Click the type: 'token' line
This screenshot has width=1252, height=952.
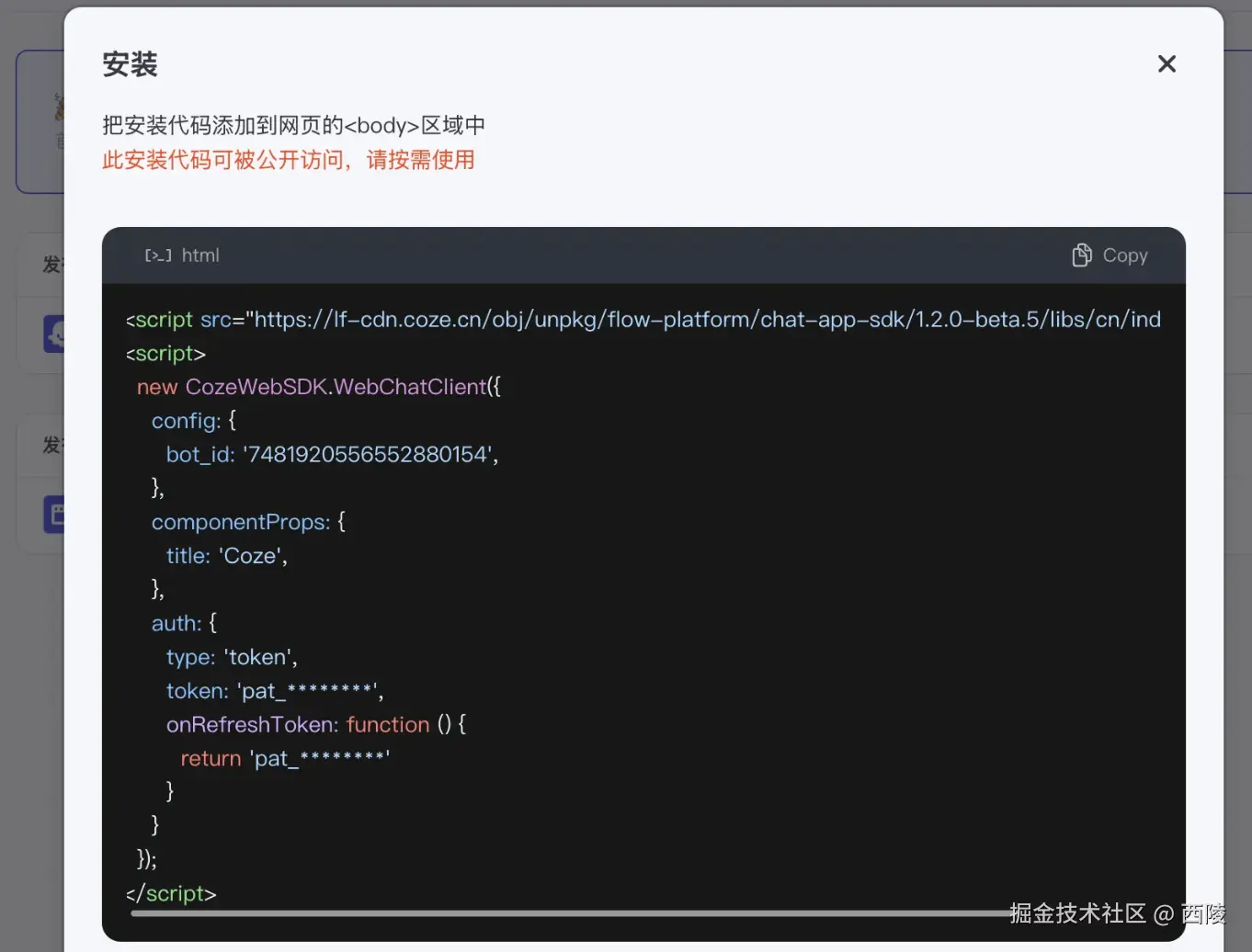pos(232,657)
